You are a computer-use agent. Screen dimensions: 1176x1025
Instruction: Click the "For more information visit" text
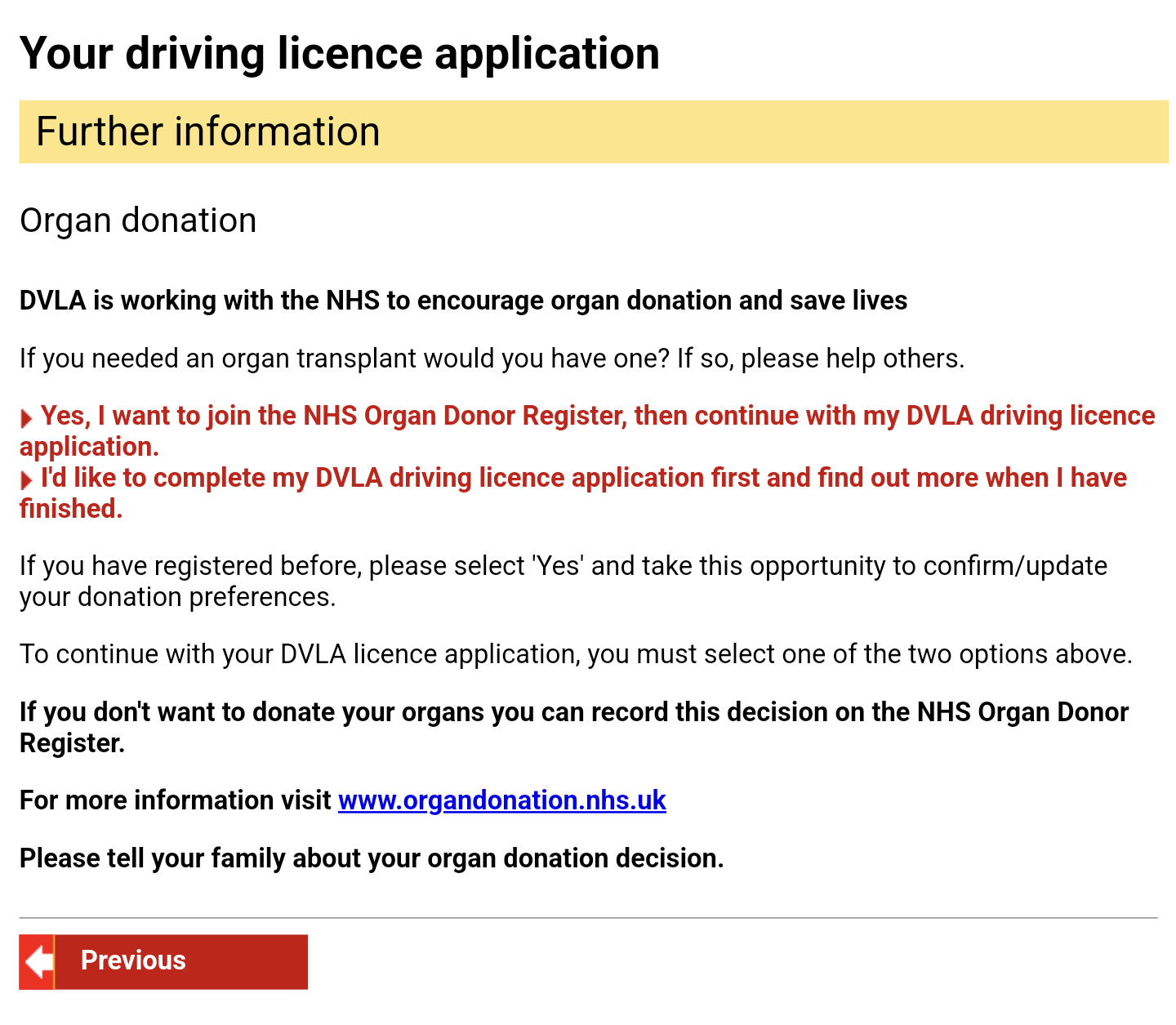point(175,800)
